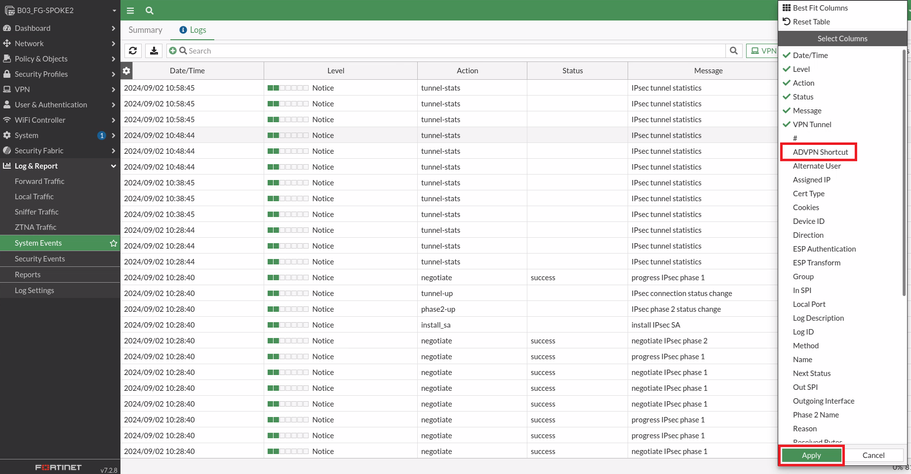Uncheck the VPN Tunnel column option

[x=811, y=125]
